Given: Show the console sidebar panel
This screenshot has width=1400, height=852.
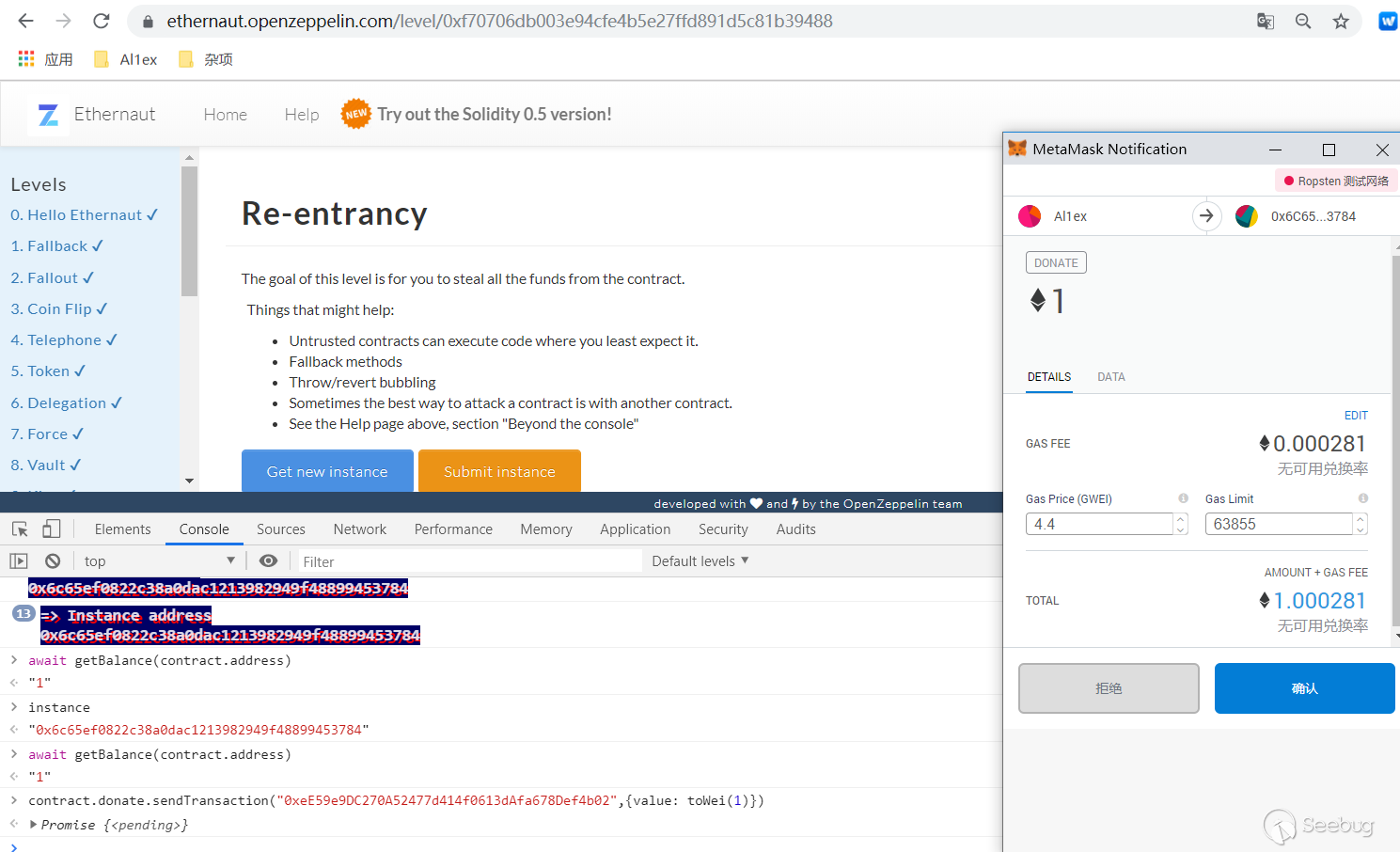Looking at the screenshot, I should click(x=19, y=561).
